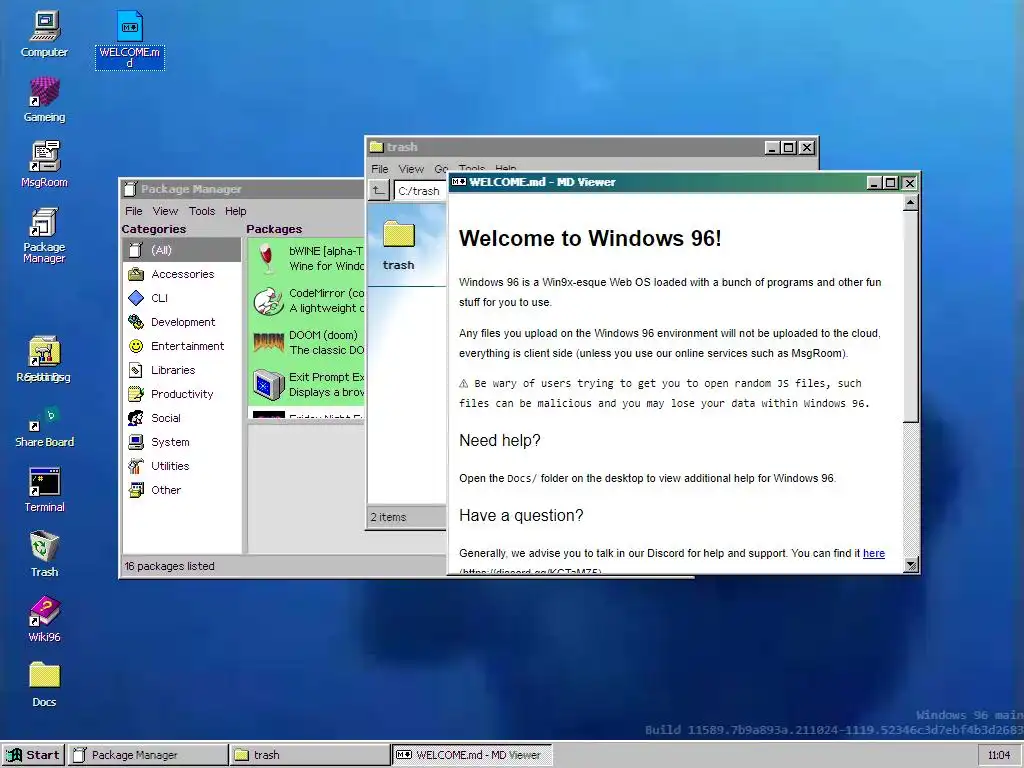Select the Exit Prompt package icon
1024x768 pixels.
[x=268, y=385]
